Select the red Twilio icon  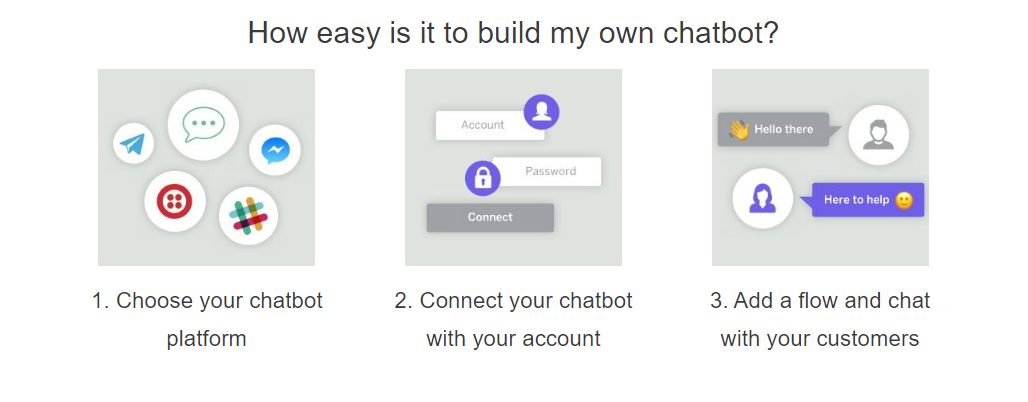click(x=175, y=201)
